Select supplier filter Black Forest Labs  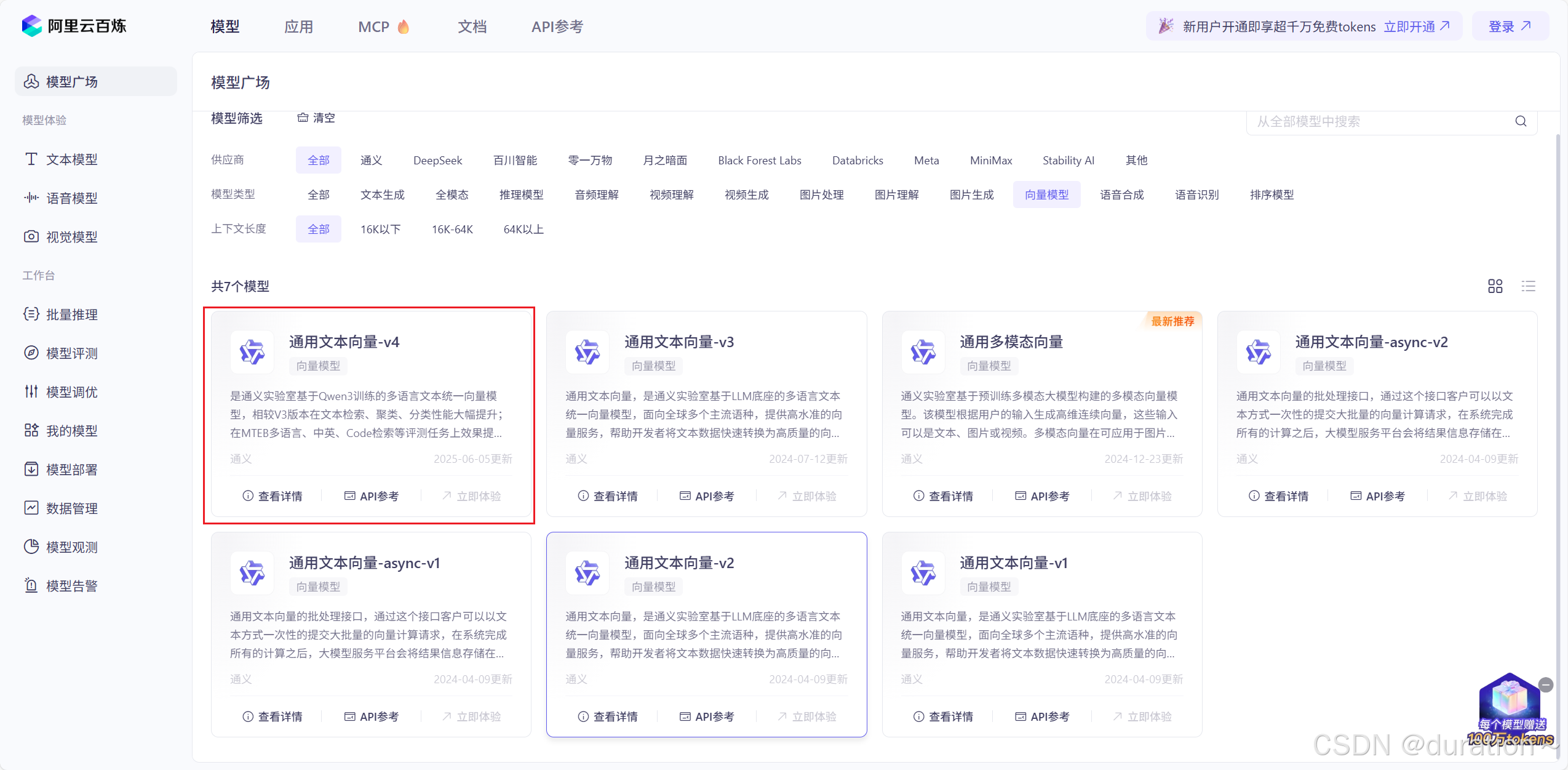760,160
